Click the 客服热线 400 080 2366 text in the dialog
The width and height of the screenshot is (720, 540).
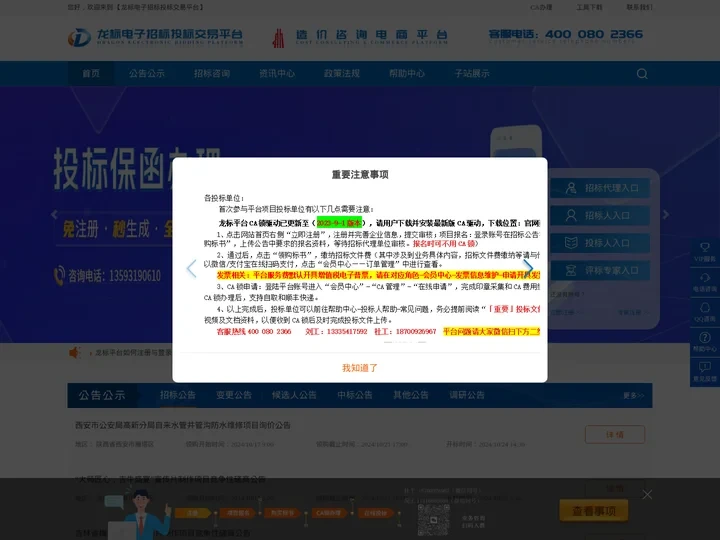coord(254,331)
